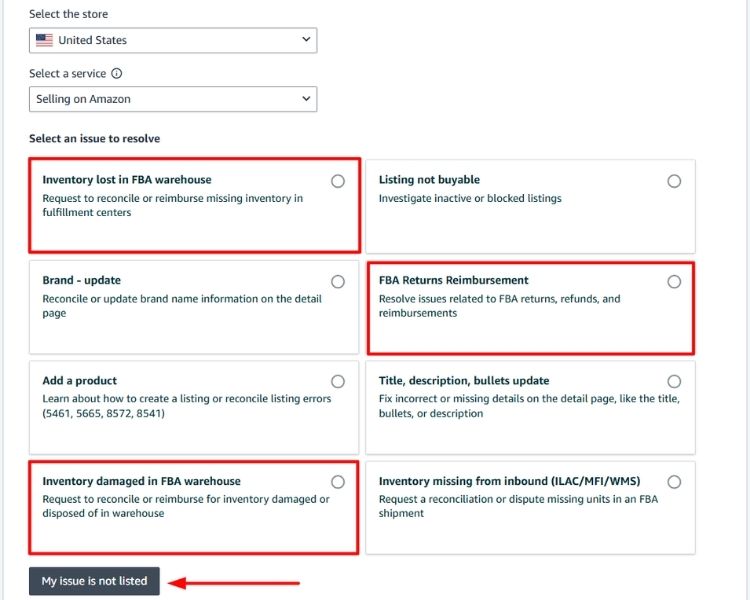Select the Add a product radio button
Viewport: 750px width, 600px height.
tap(338, 381)
